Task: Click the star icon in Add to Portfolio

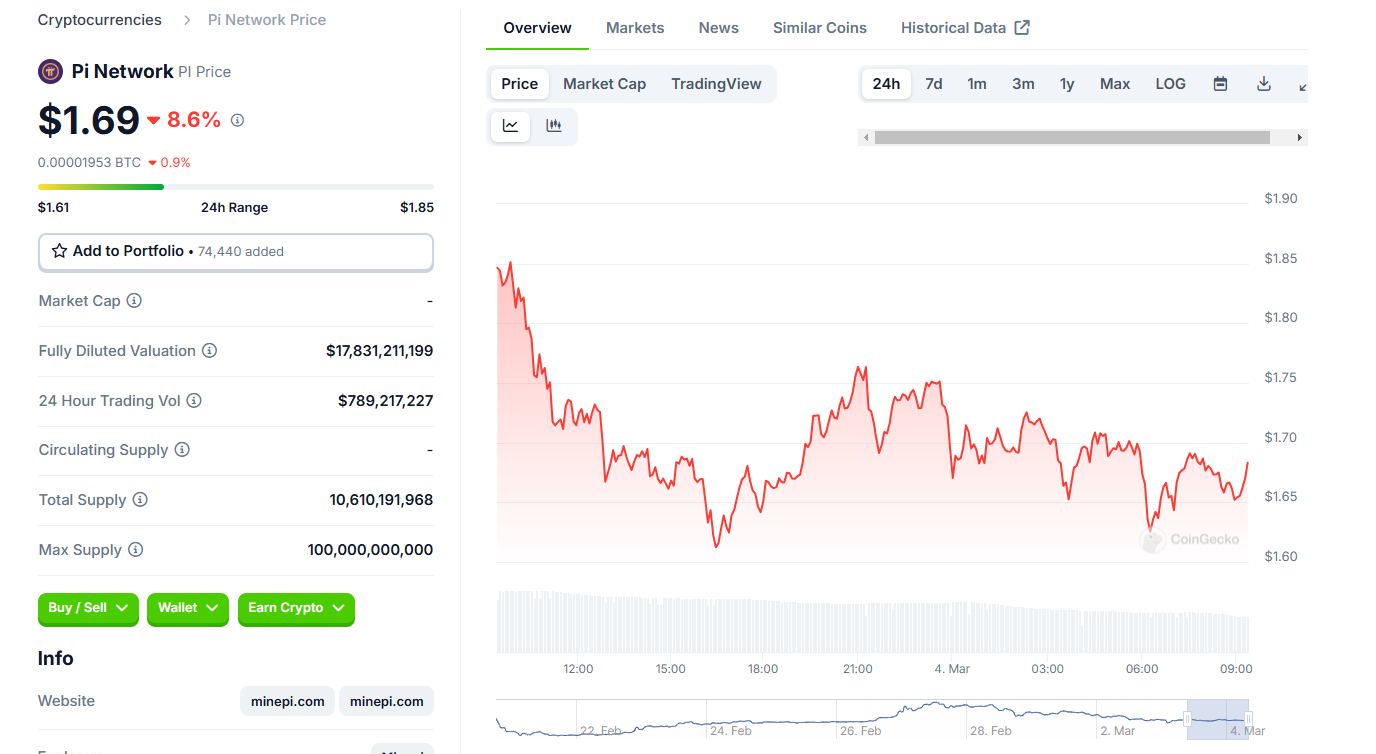Action: 60,251
